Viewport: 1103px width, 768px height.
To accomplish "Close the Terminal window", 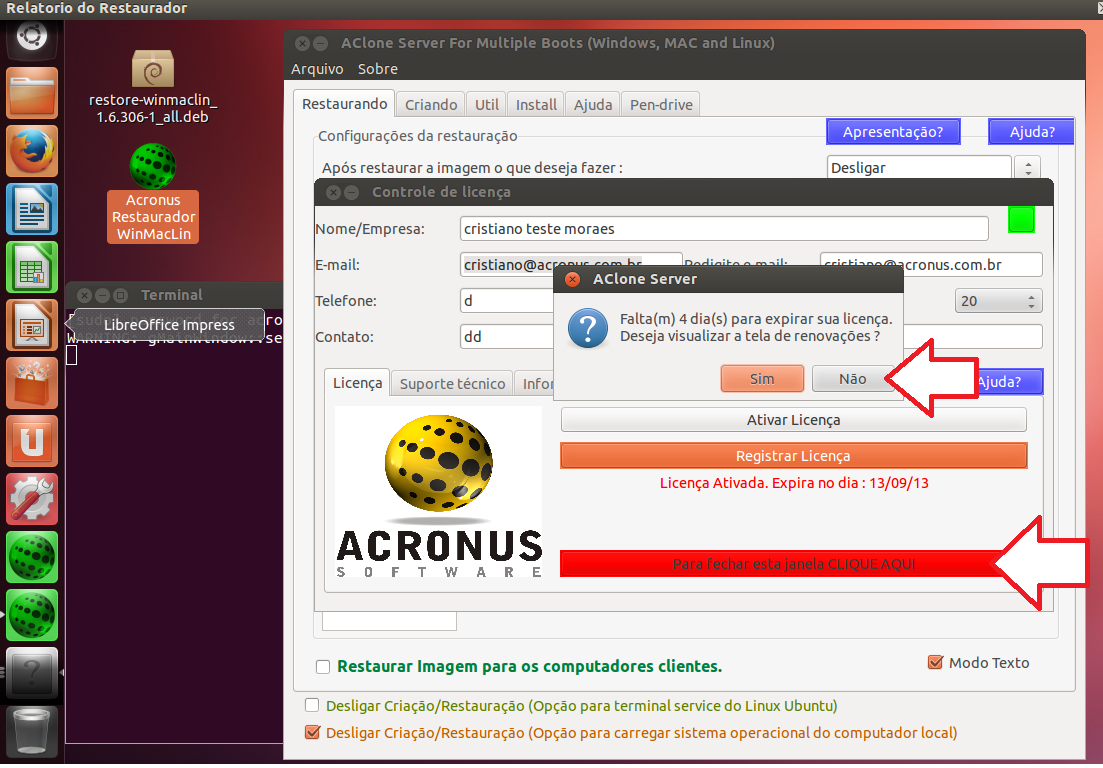I will [84, 295].
